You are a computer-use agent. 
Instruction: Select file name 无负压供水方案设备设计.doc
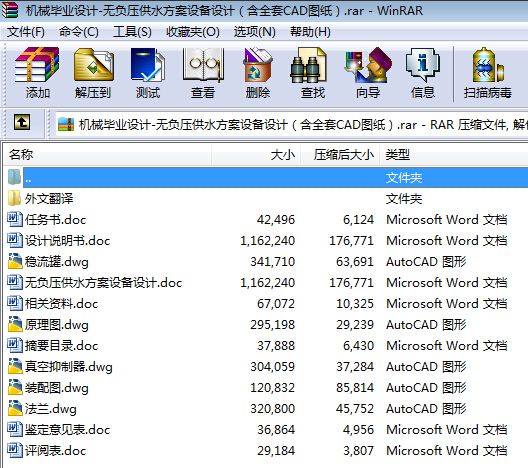click(x=103, y=282)
